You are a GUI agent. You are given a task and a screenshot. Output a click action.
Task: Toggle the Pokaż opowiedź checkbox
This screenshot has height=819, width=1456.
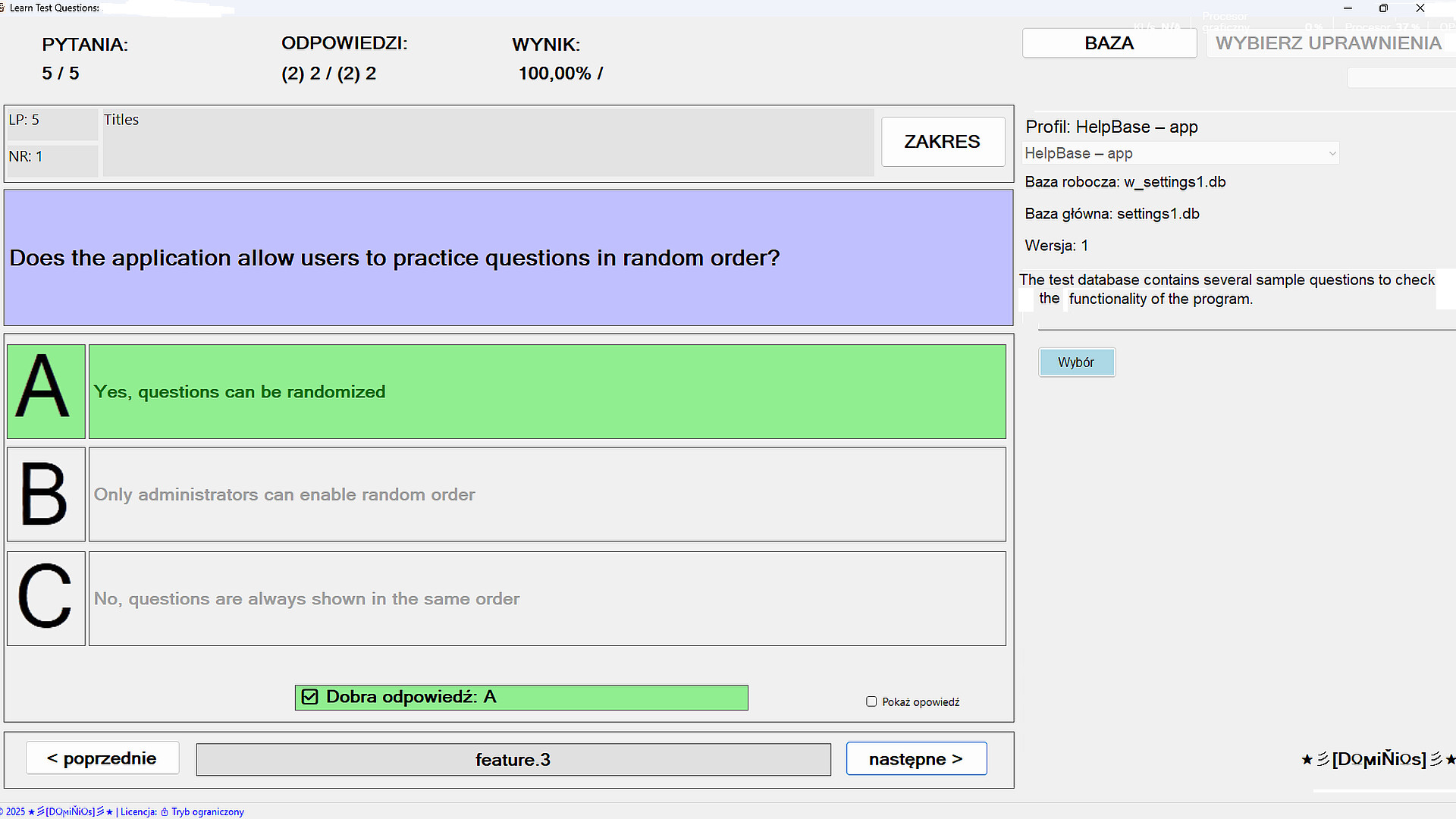click(871, 701)
